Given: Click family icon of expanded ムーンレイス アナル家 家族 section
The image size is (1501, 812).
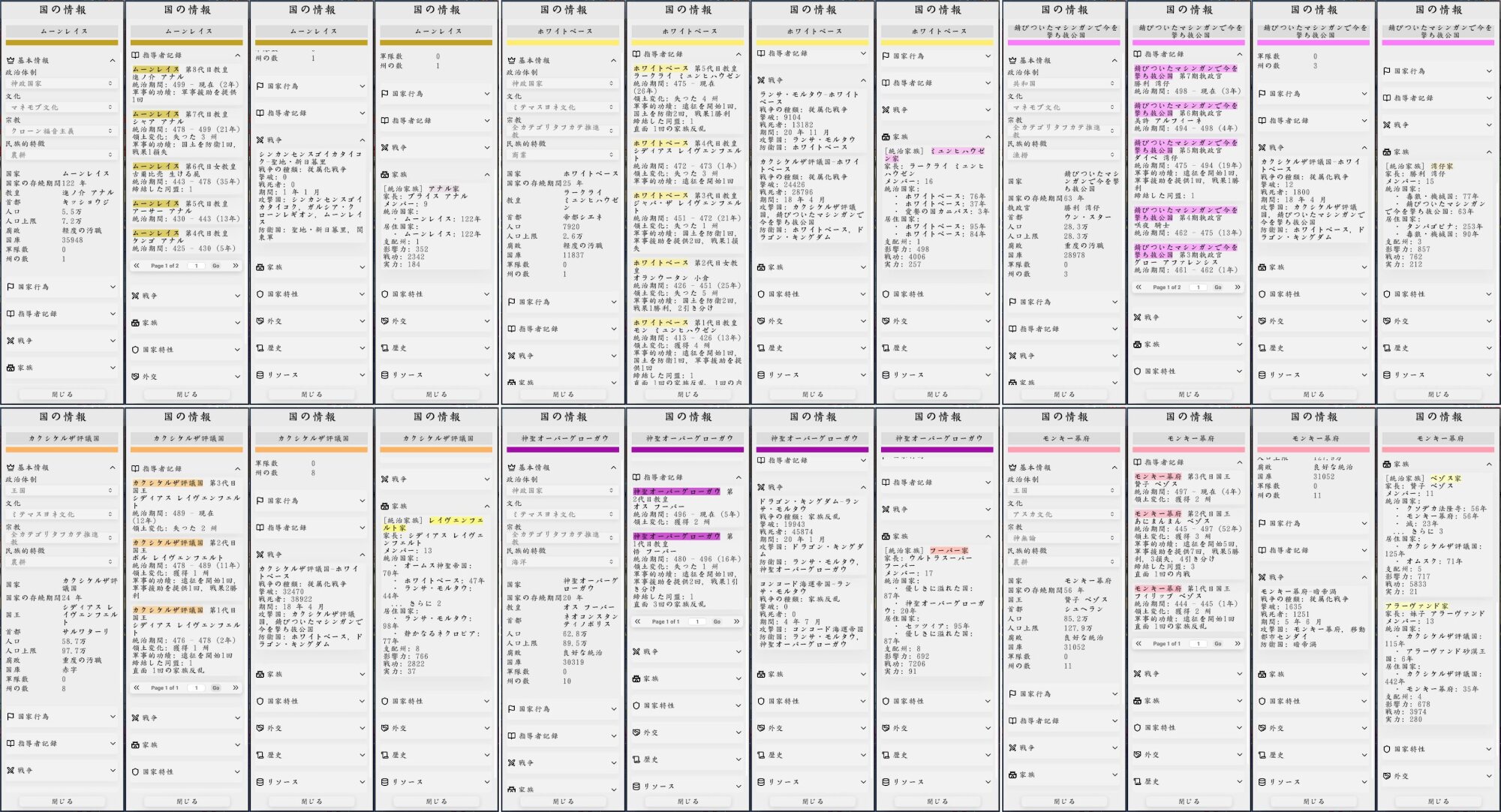Looking at the screenshot, I should [385, 175].
